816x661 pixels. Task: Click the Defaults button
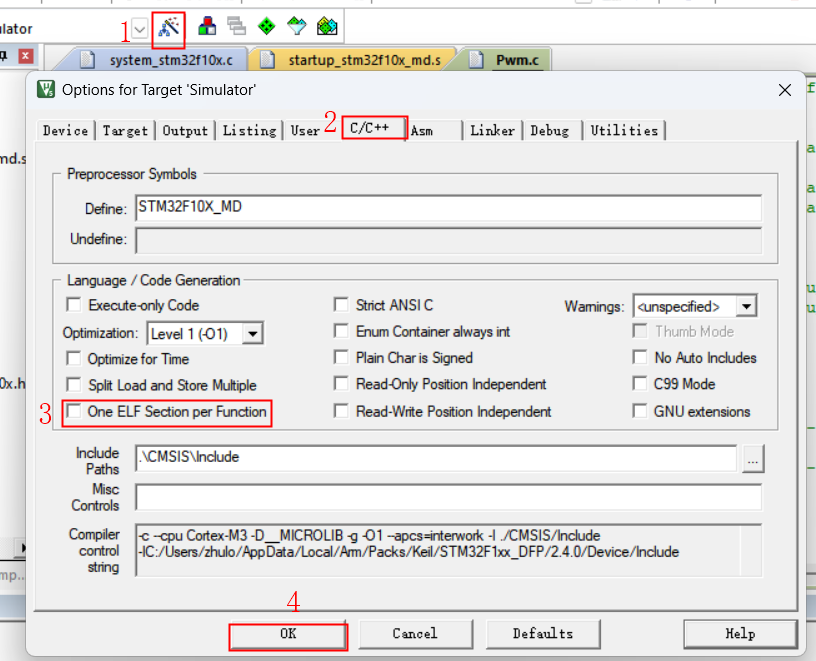(x=543, y=634)
